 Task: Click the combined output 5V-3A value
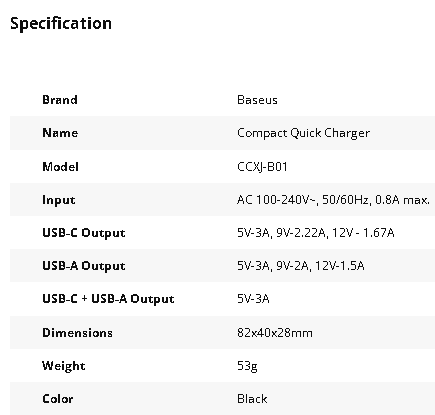[253, 299]
